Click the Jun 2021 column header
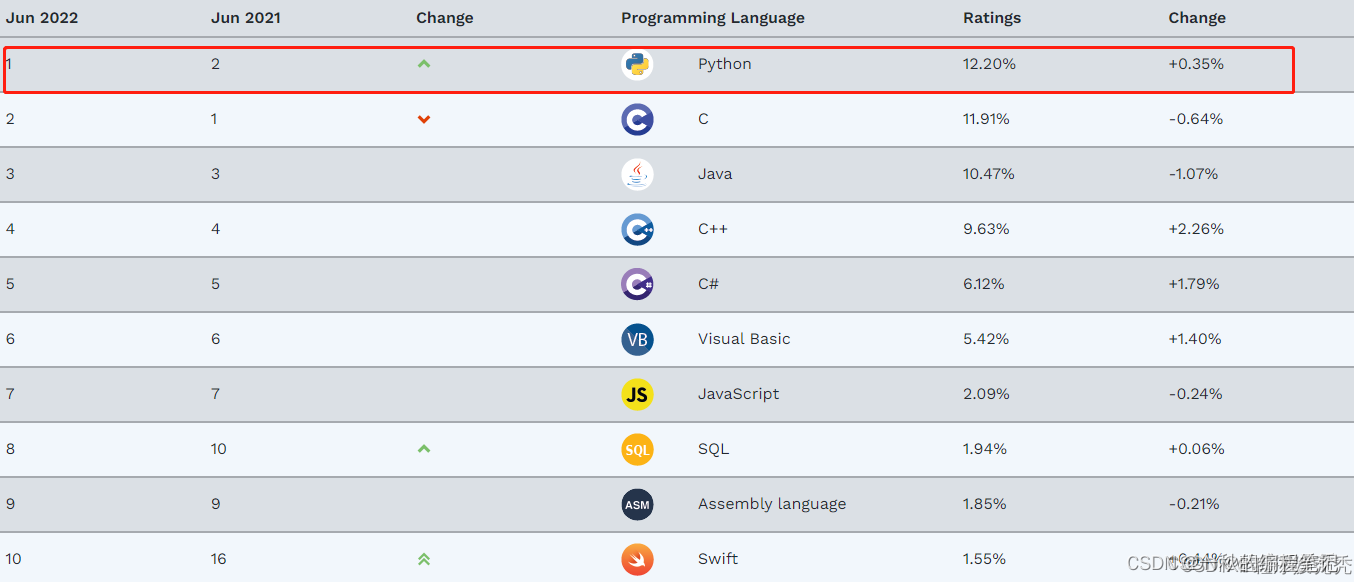The height and width of the screenshot is (582, 1354). click(246, 18)
